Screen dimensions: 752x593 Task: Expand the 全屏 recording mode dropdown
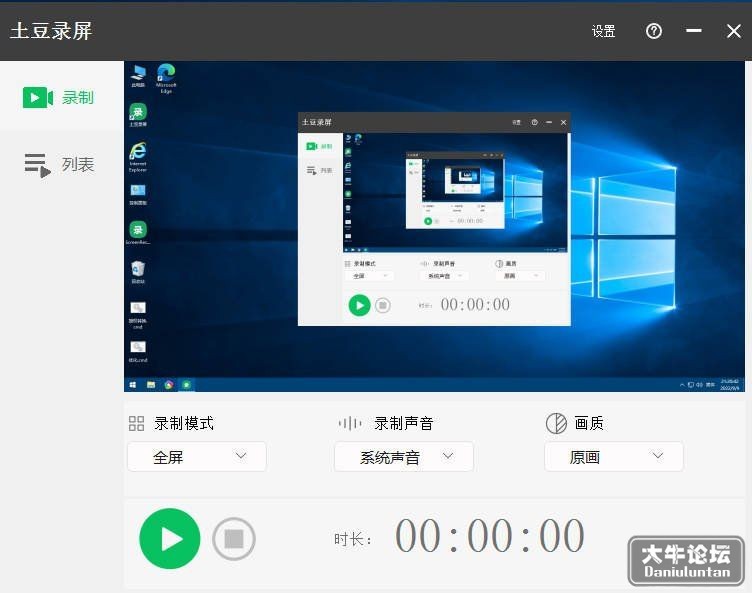click(x=197, y=456)
